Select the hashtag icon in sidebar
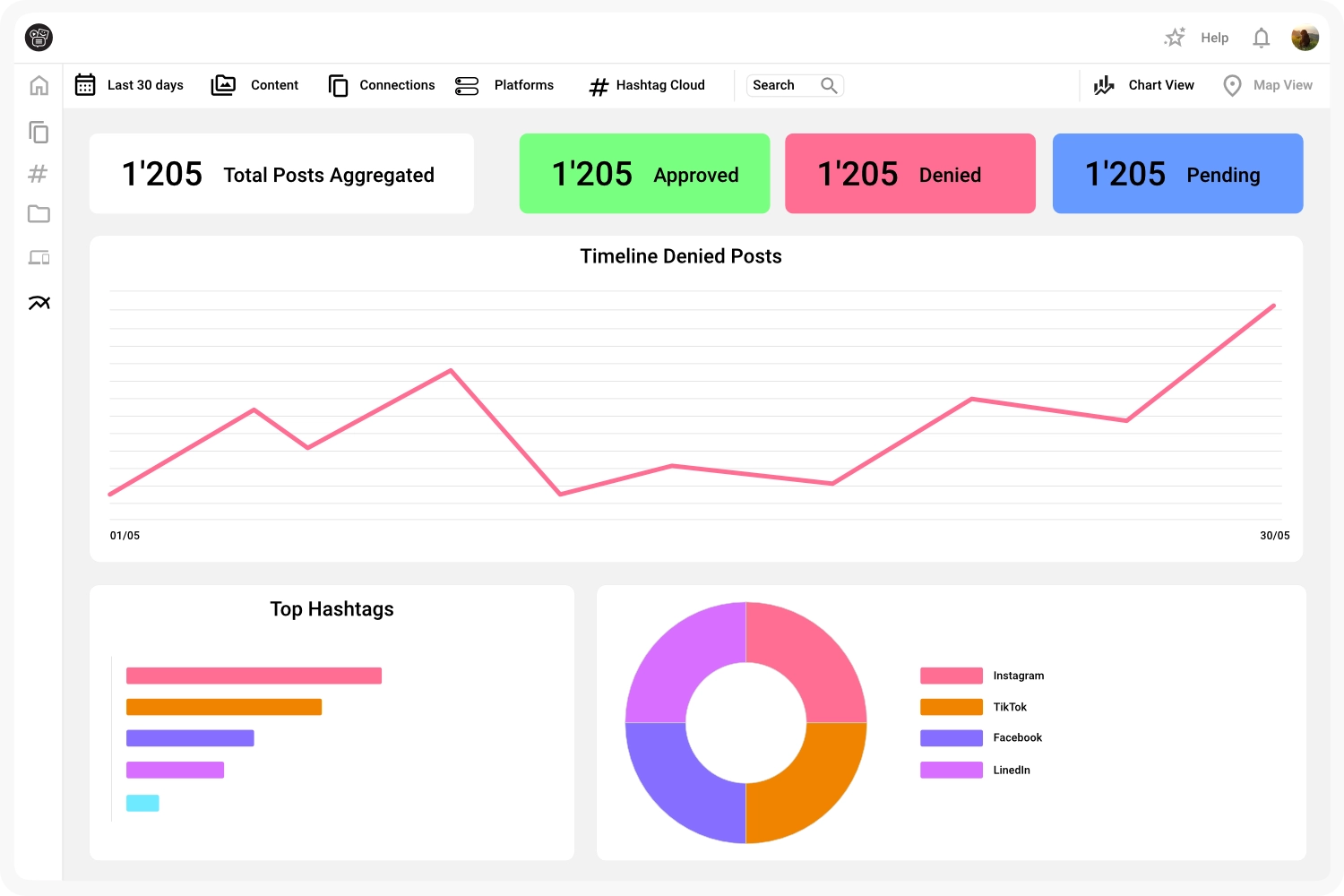This screenshot has height=896, width=1344. point(38,174)
